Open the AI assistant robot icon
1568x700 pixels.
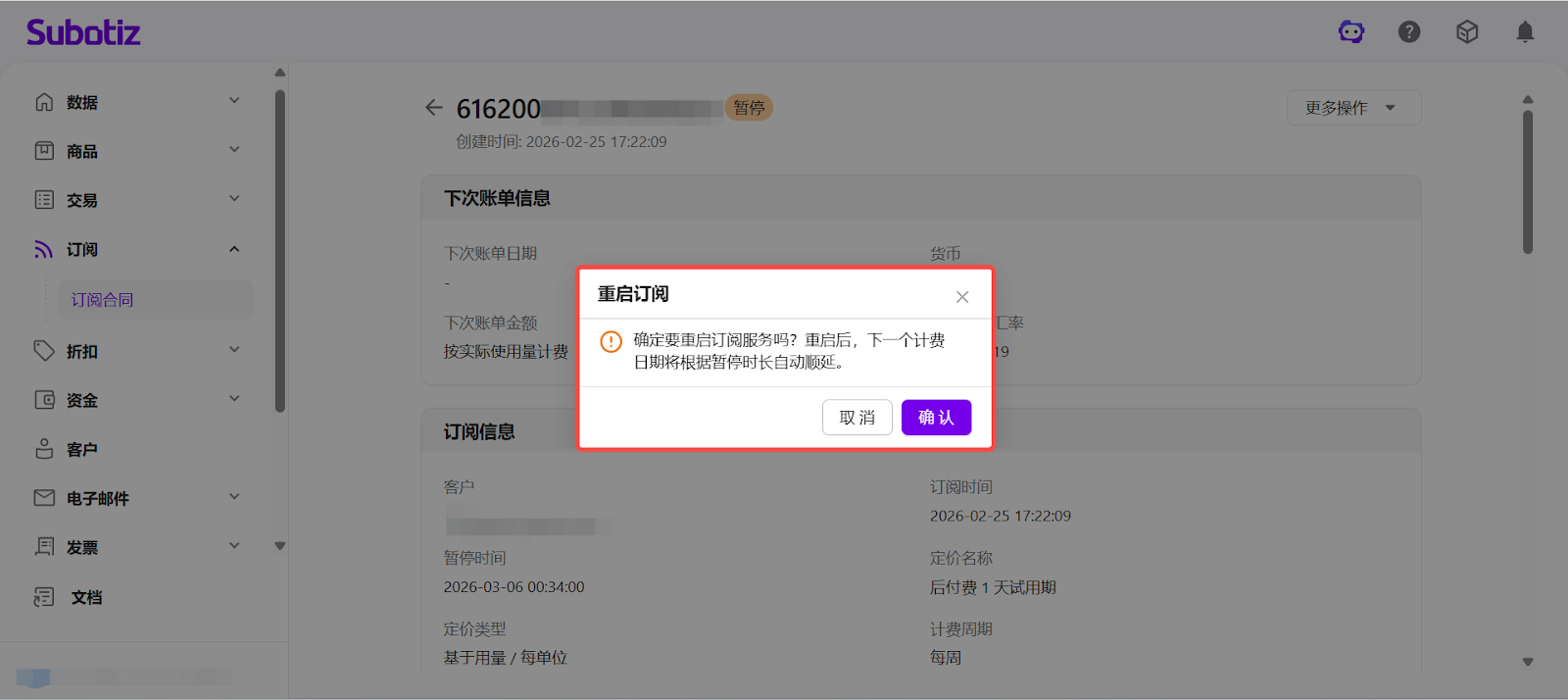(x=1351, y=32)
